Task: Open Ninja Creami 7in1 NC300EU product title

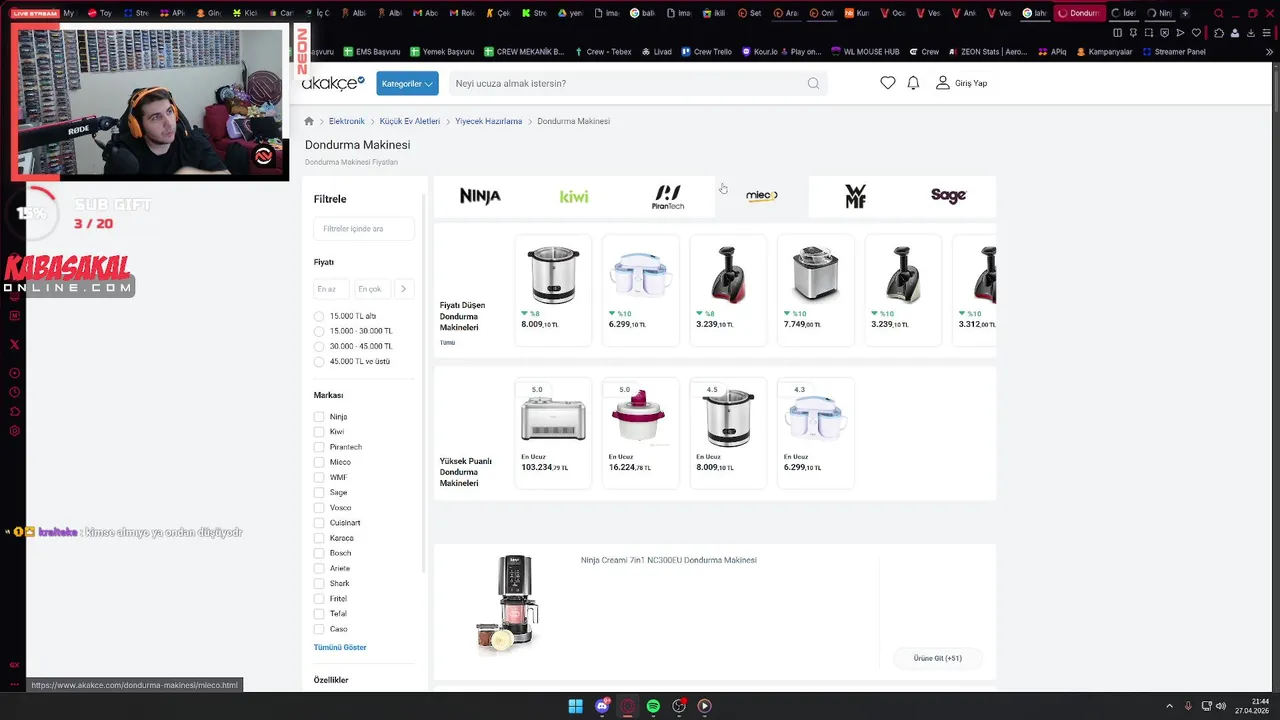Action: [669, 560]
